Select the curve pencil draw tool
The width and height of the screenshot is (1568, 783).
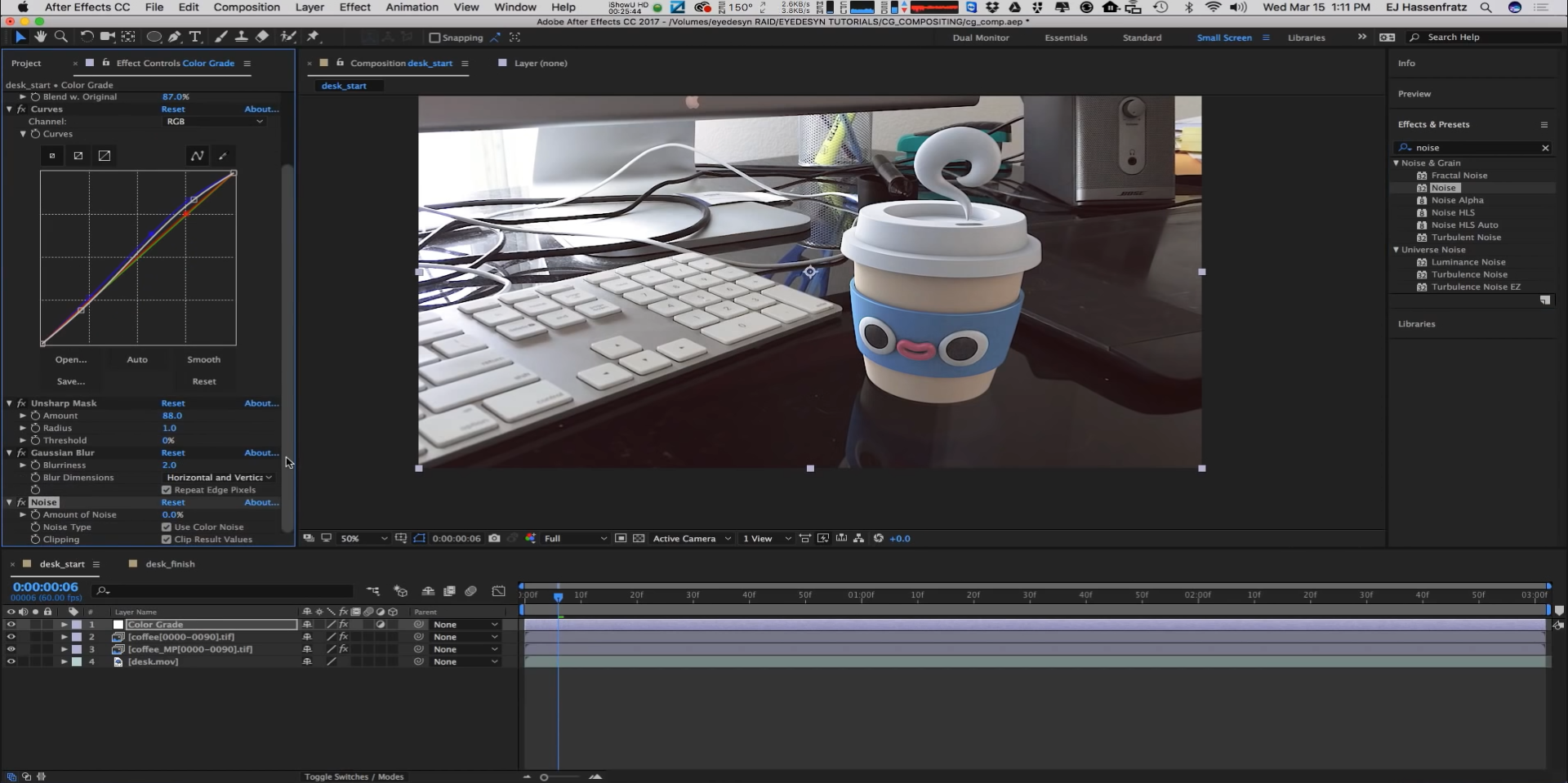tap(223, 156)
